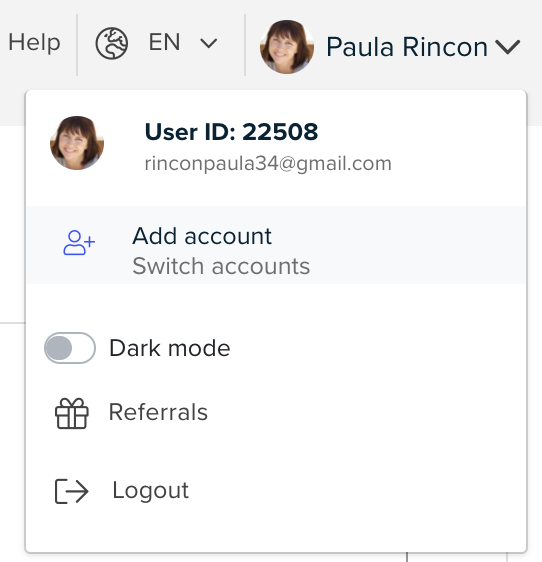Click the rinconpaula34@gmail.com email text
The image size is (542, 562).
point(268,164)
